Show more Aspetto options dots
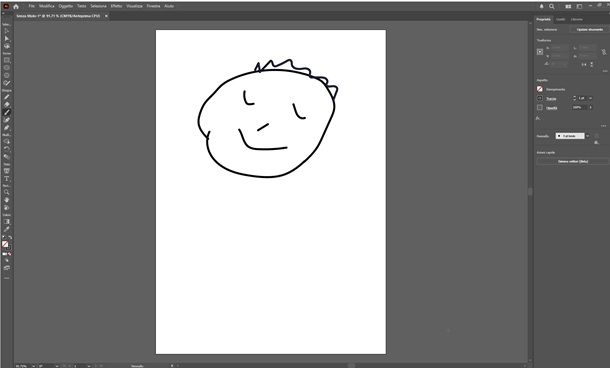The width and height of the screenshot is (610, 368). pos(603,126)
